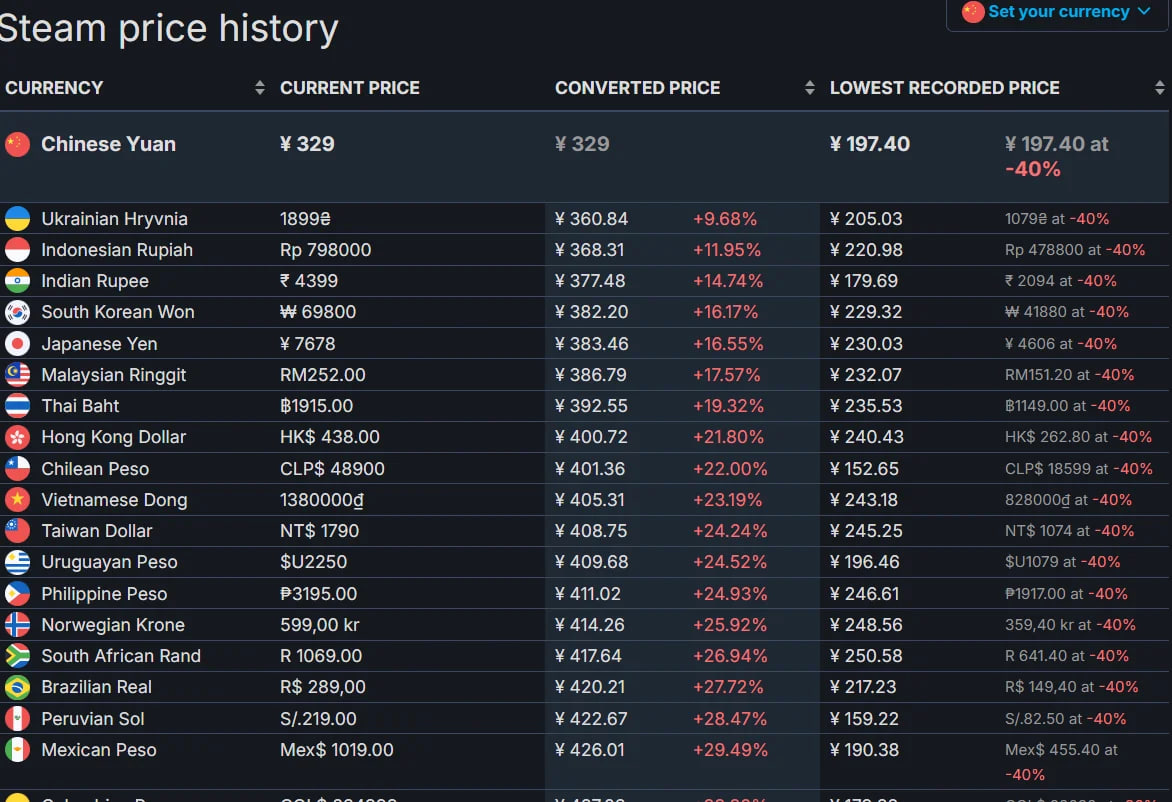1172x802 pixels.
Task: Click the Malaysian flag icon
Action: pos(17,375)
